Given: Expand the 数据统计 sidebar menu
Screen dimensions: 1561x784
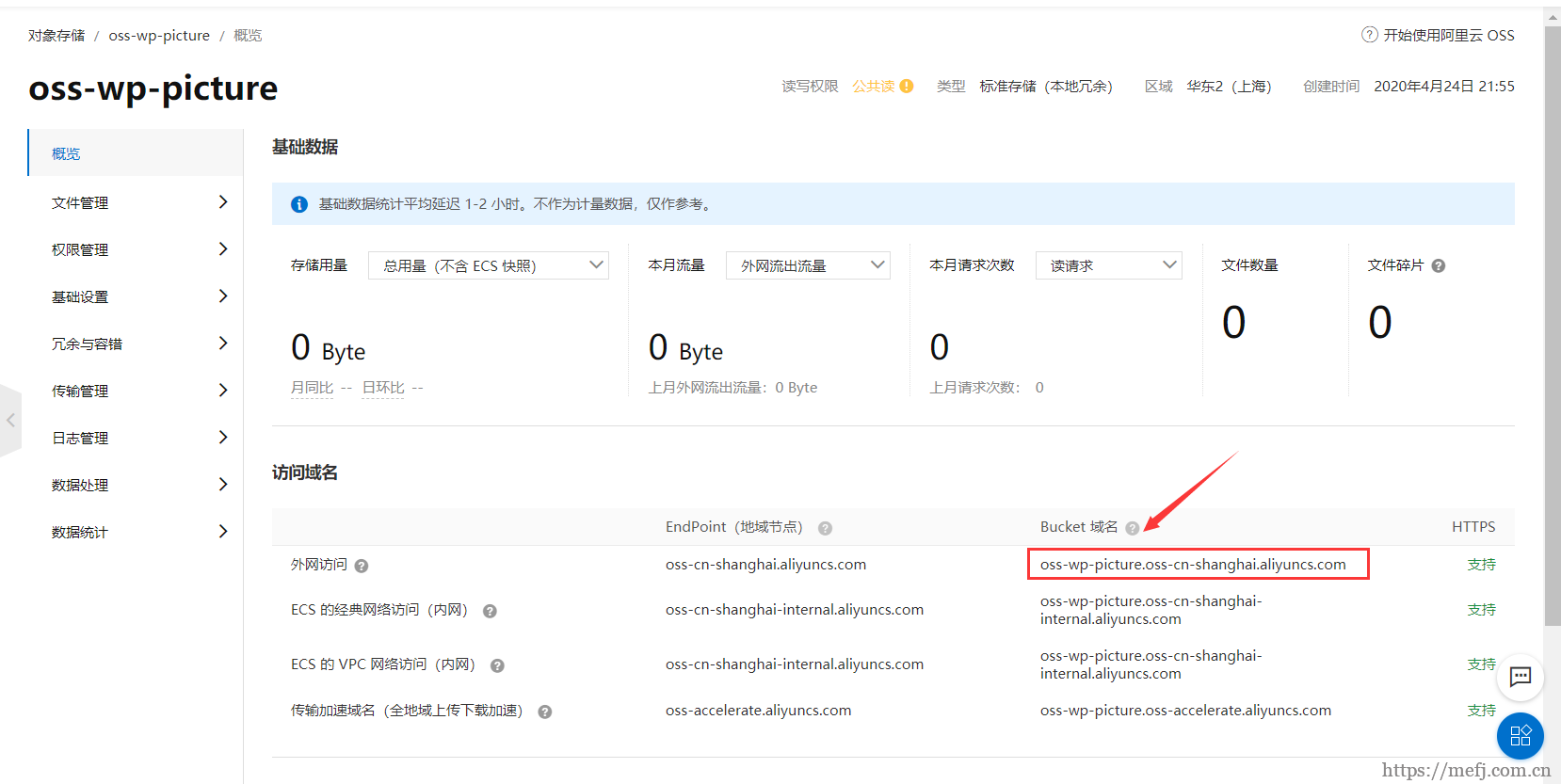Looking at the screenshot, I should point(136,532).
